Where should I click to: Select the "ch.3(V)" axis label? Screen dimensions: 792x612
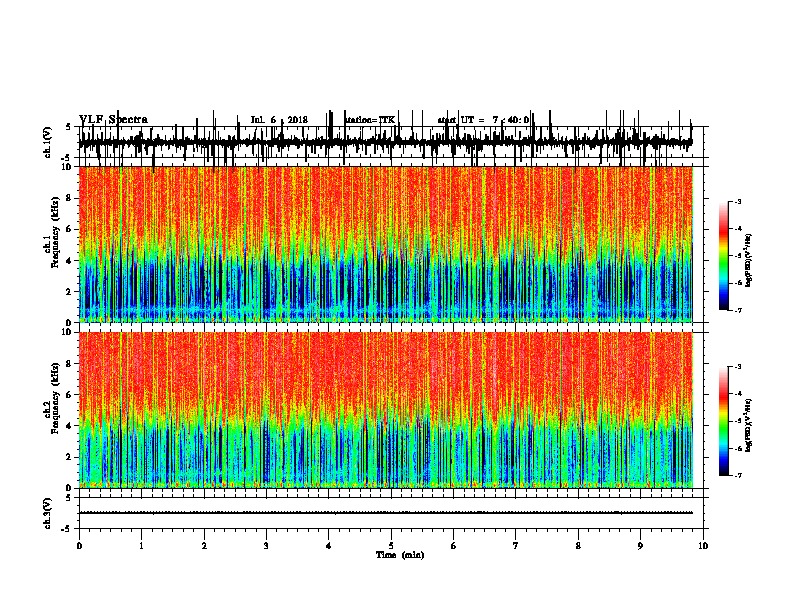[x=47, y=514]
